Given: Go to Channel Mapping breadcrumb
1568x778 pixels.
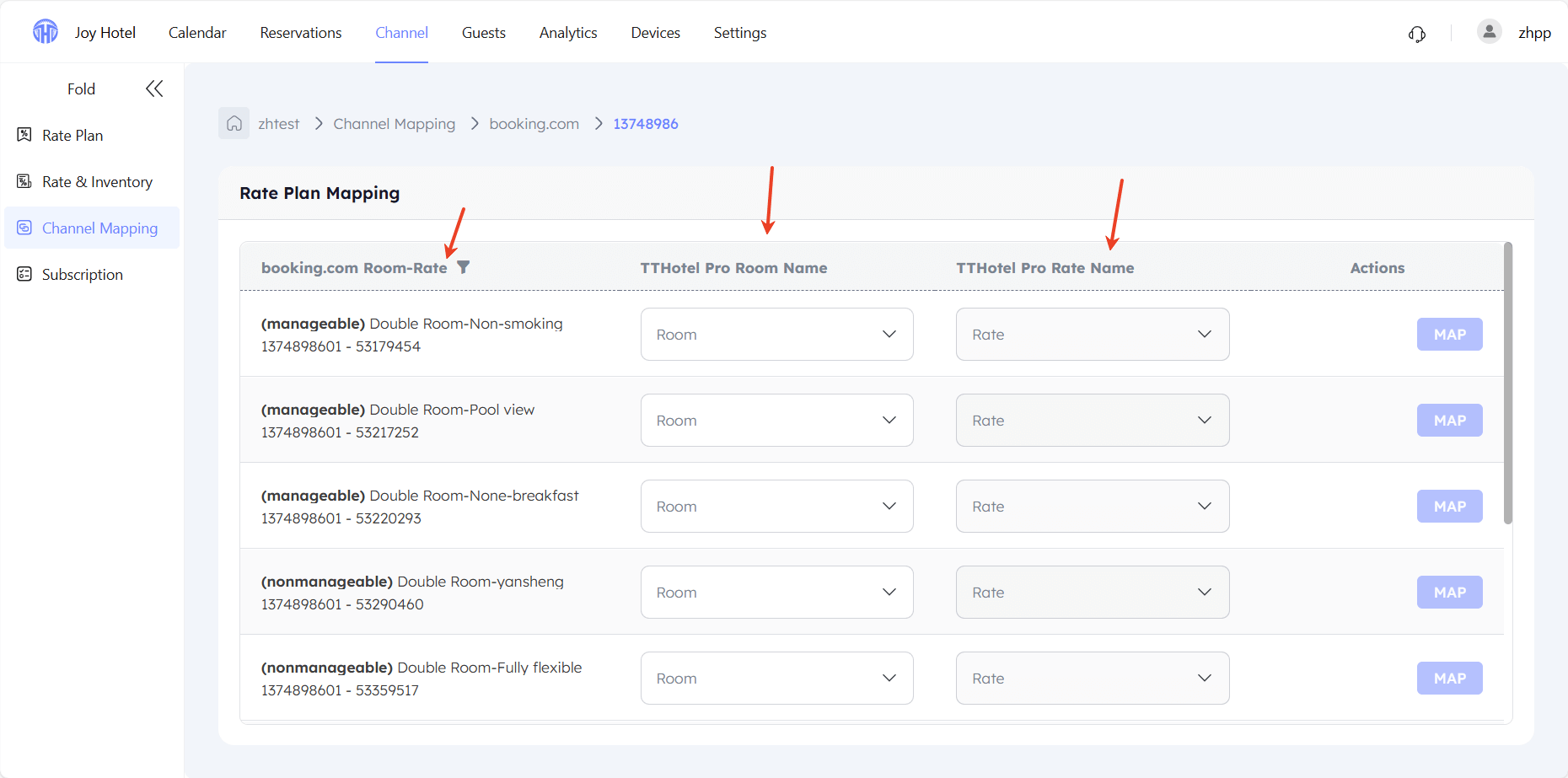Looking at the screenshot, I should coord(394,124).
